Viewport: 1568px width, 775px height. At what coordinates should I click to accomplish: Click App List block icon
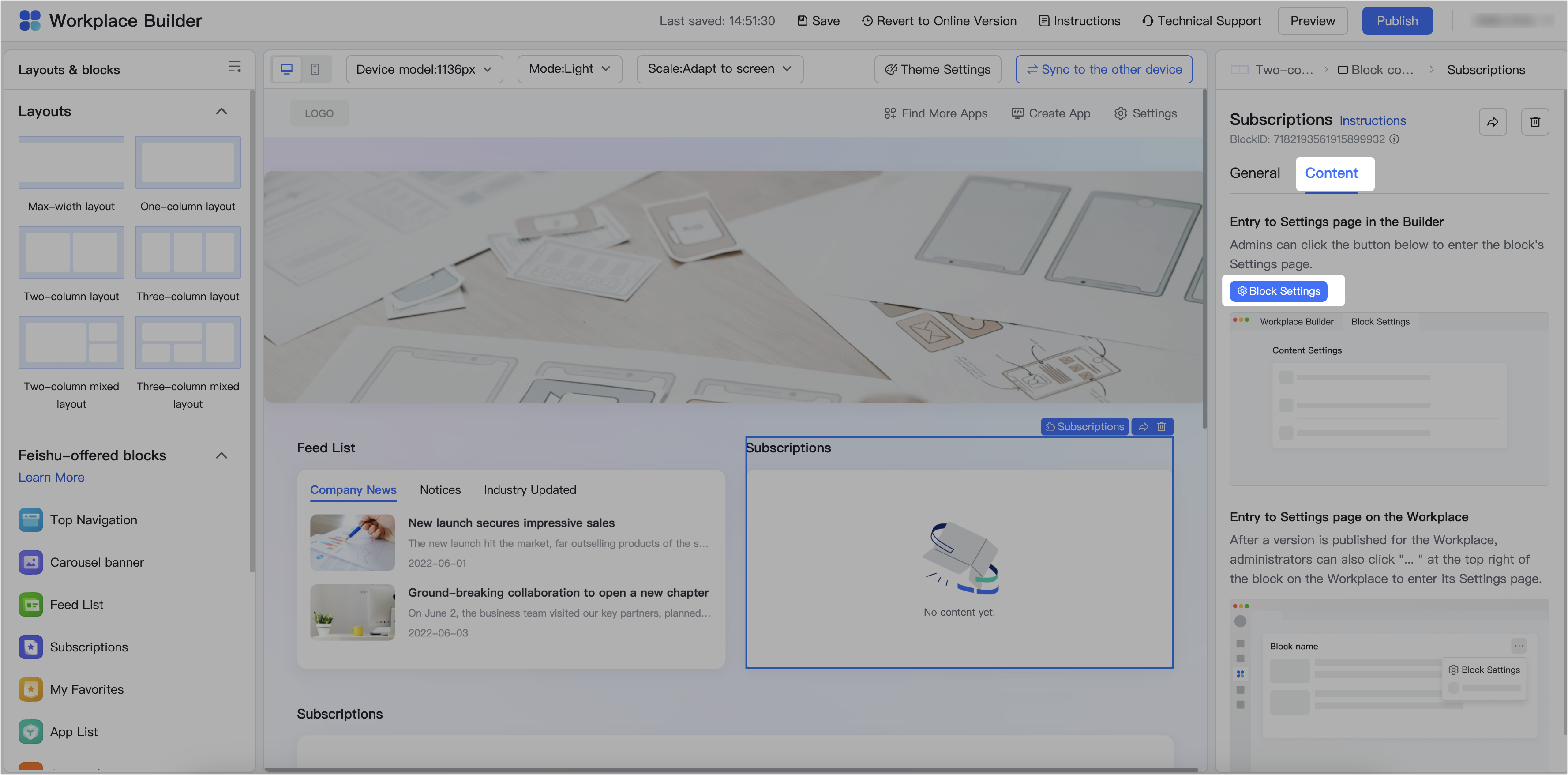click(31, 732)
